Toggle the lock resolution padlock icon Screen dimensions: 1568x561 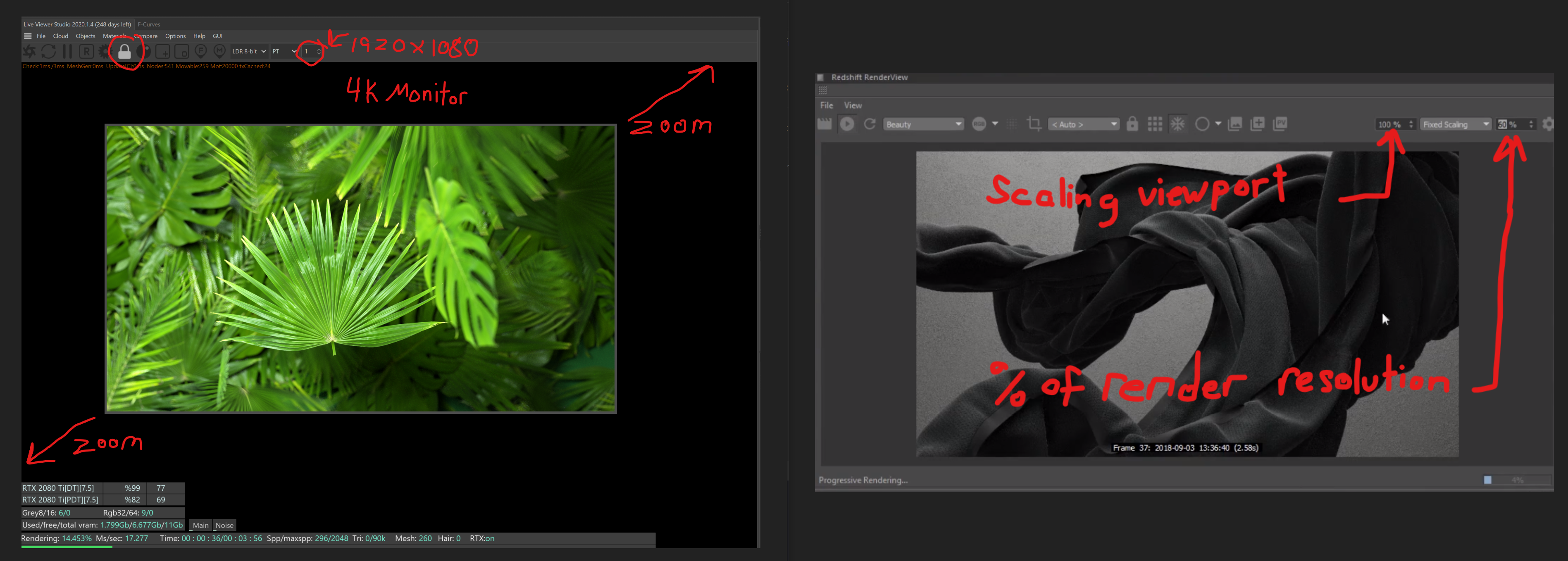[125, 52]
